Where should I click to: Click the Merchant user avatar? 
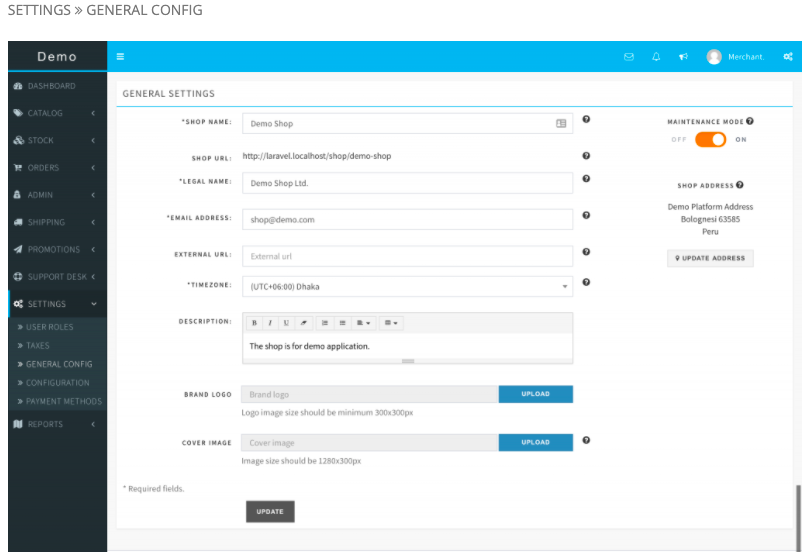coord(714,57)
